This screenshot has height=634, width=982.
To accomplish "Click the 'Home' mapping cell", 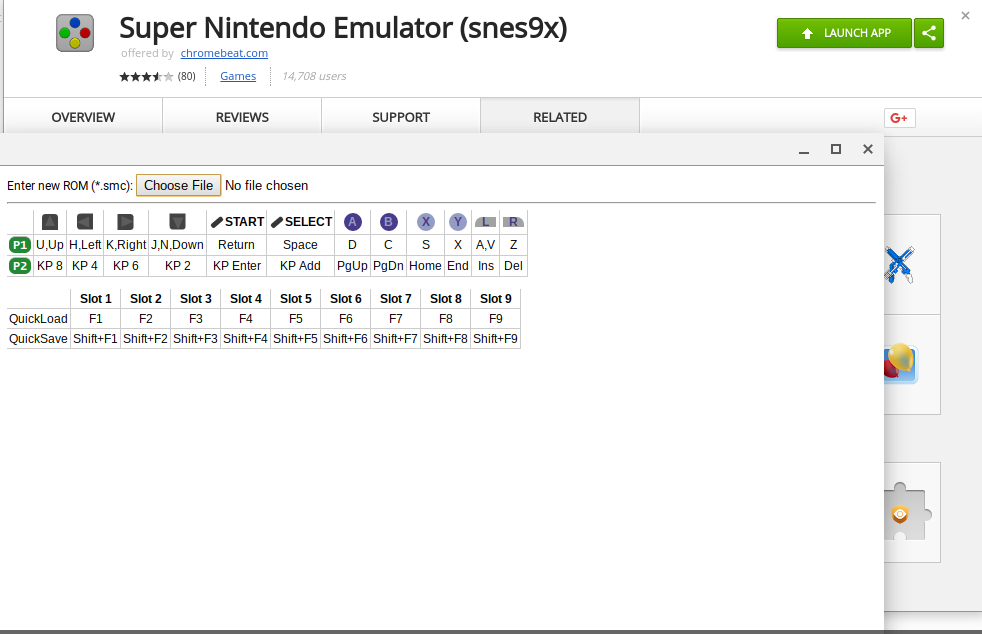I will 426,266.
